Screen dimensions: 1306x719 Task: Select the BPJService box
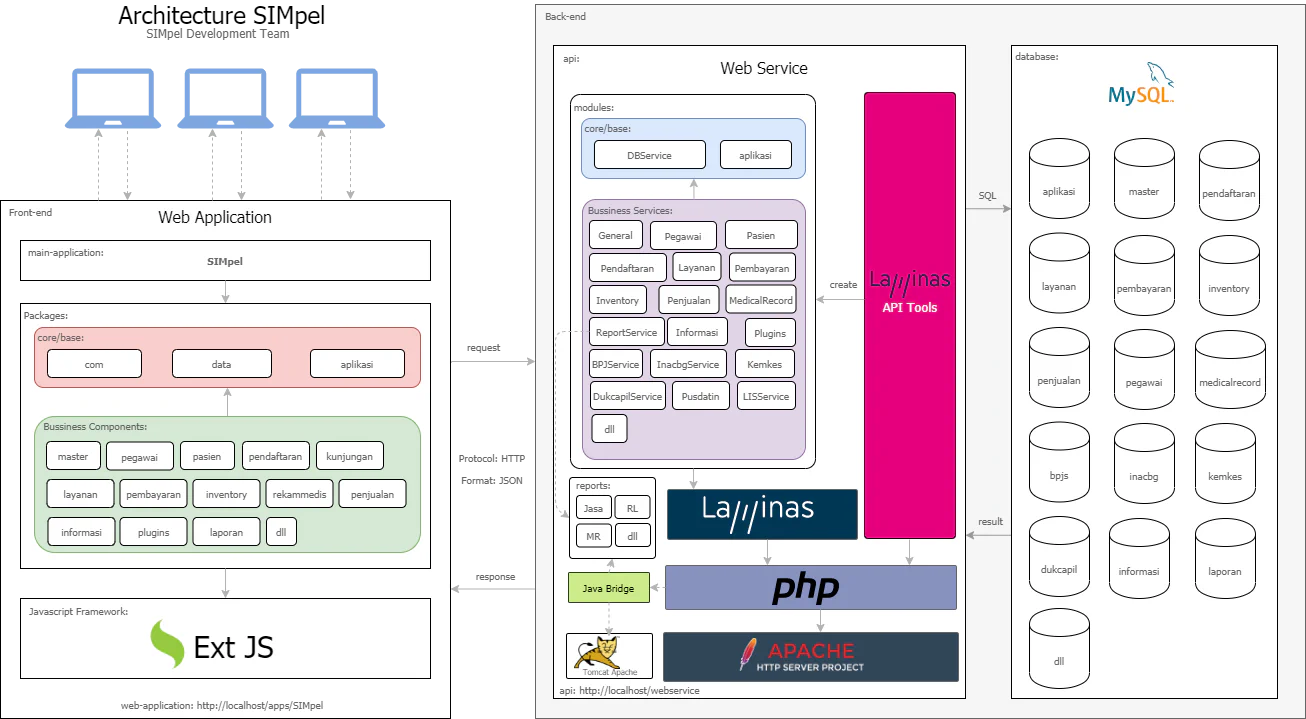point(616,364)
